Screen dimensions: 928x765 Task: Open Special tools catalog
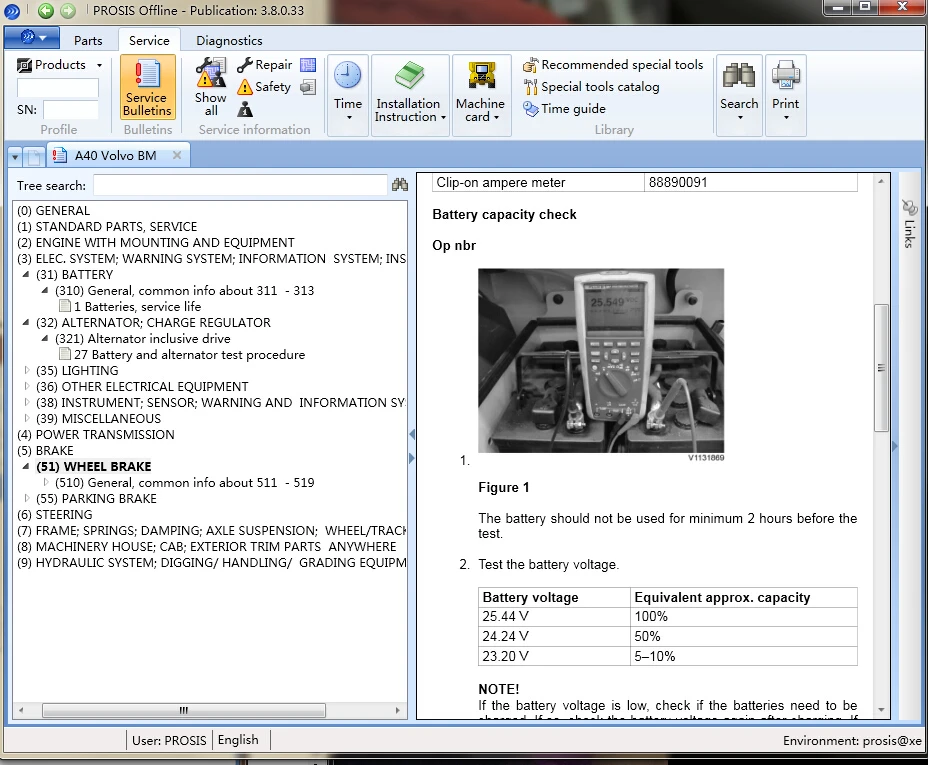591,87
